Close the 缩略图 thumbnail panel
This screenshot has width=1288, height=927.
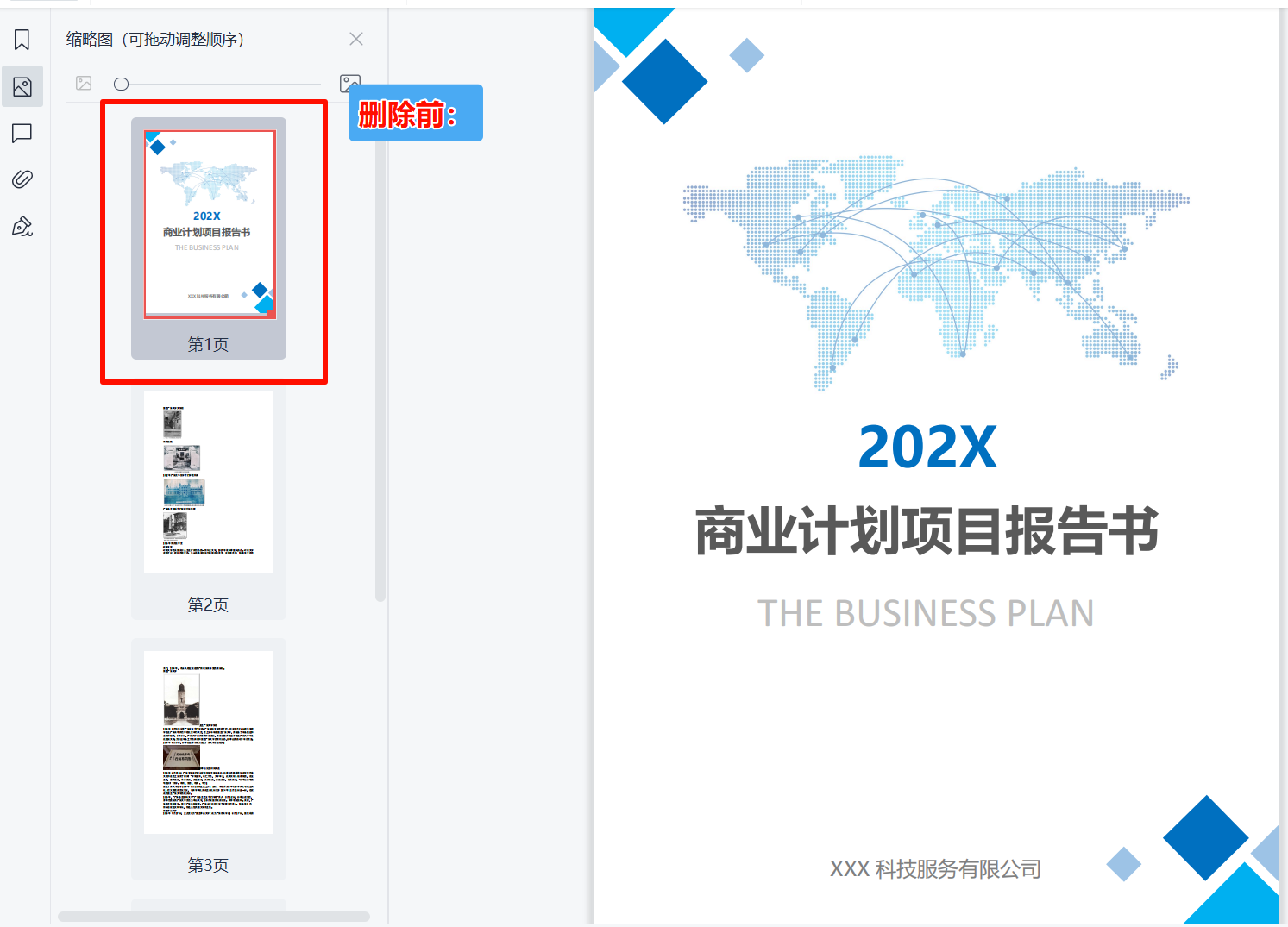click(x=356, y=39)
